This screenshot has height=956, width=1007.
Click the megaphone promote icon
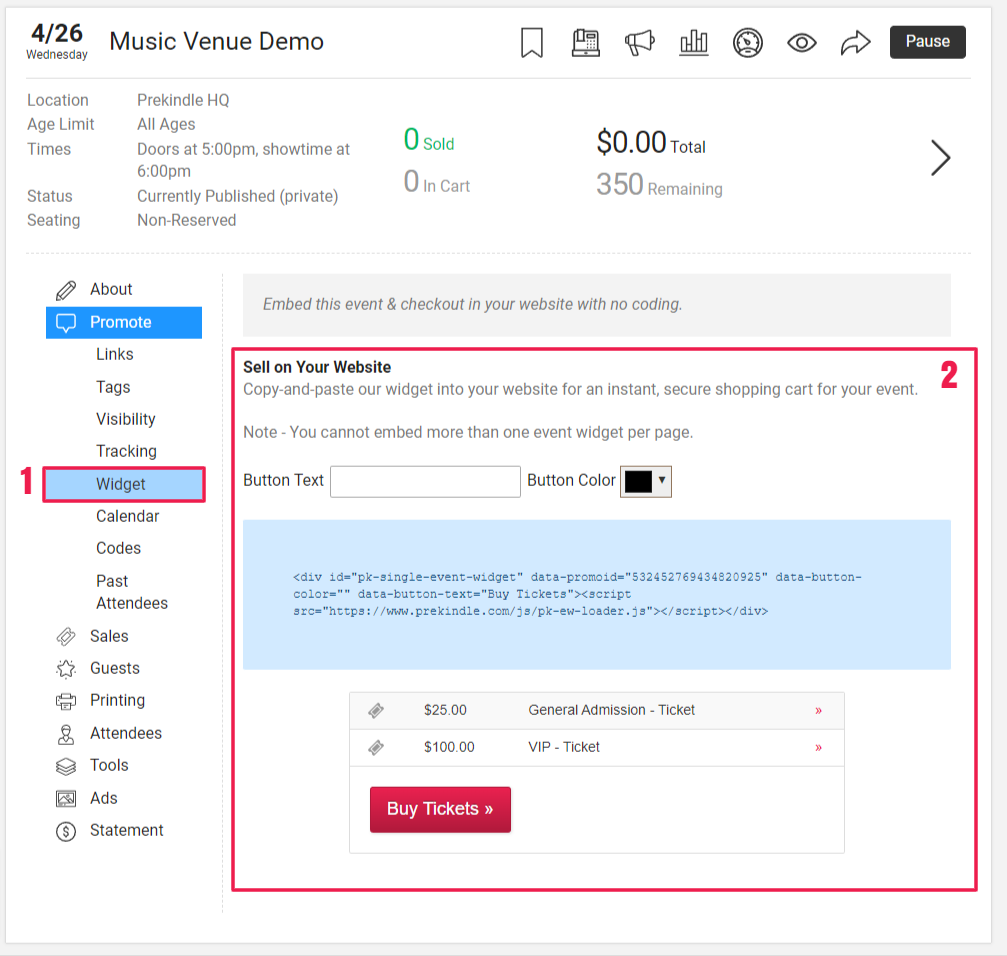(x=640, y=43)
